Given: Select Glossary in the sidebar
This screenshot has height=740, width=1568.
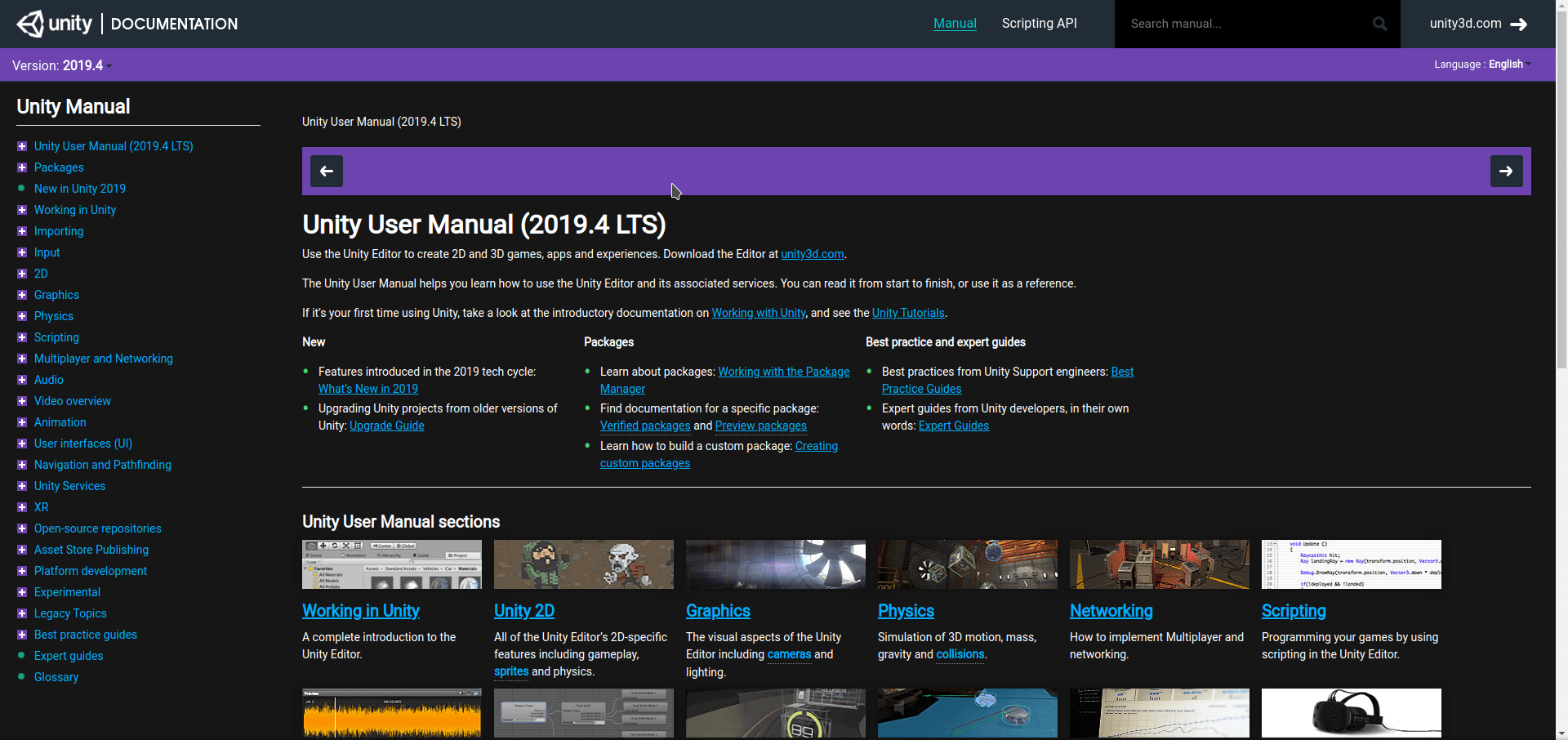Looking at the screenshot, I should pyautogui.click(x=56, y=677).
